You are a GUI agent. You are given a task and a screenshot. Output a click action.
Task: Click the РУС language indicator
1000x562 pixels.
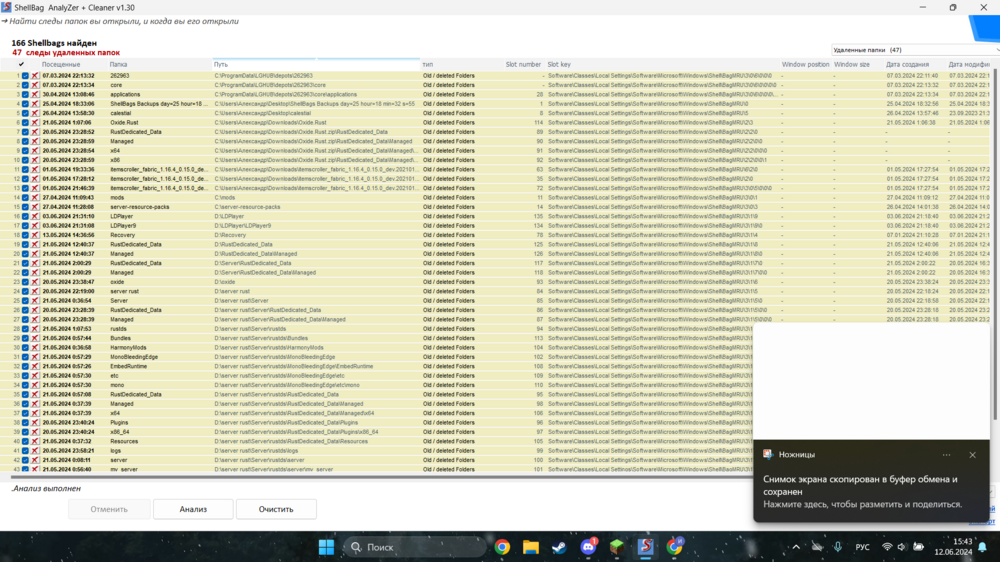tap(862, 547)
